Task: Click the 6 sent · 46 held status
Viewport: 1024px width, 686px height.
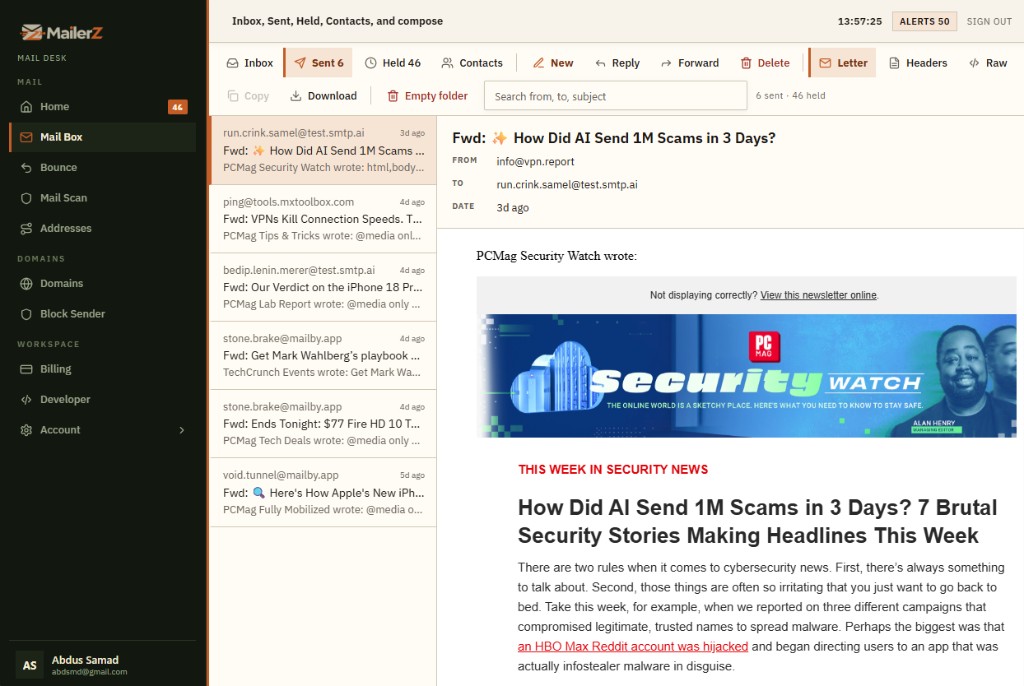Action: 790,96
